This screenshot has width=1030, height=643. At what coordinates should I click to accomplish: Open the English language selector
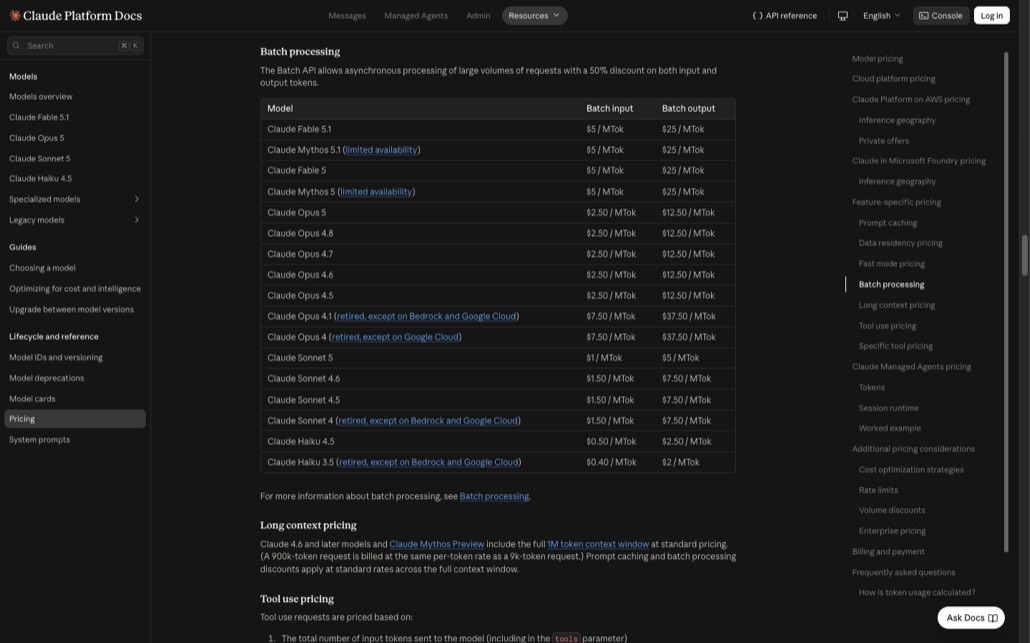(x=882, y=16)
